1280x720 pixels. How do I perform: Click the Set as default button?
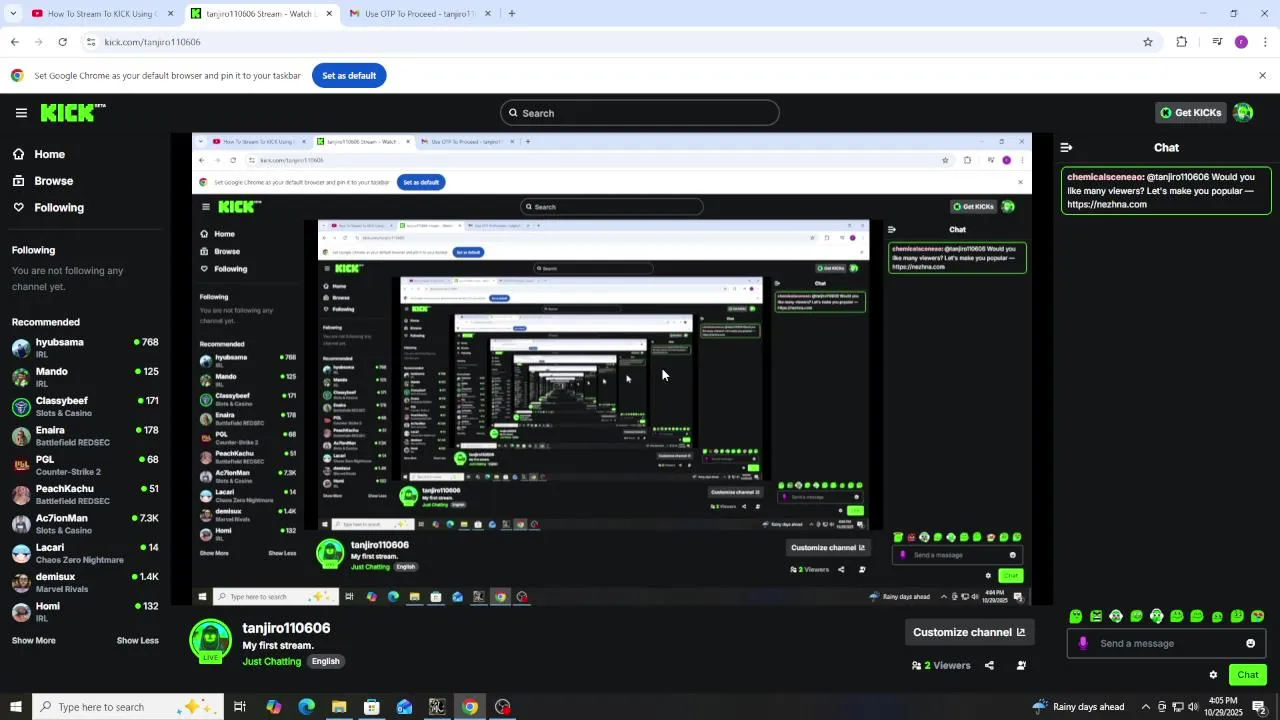pos(349,76)
